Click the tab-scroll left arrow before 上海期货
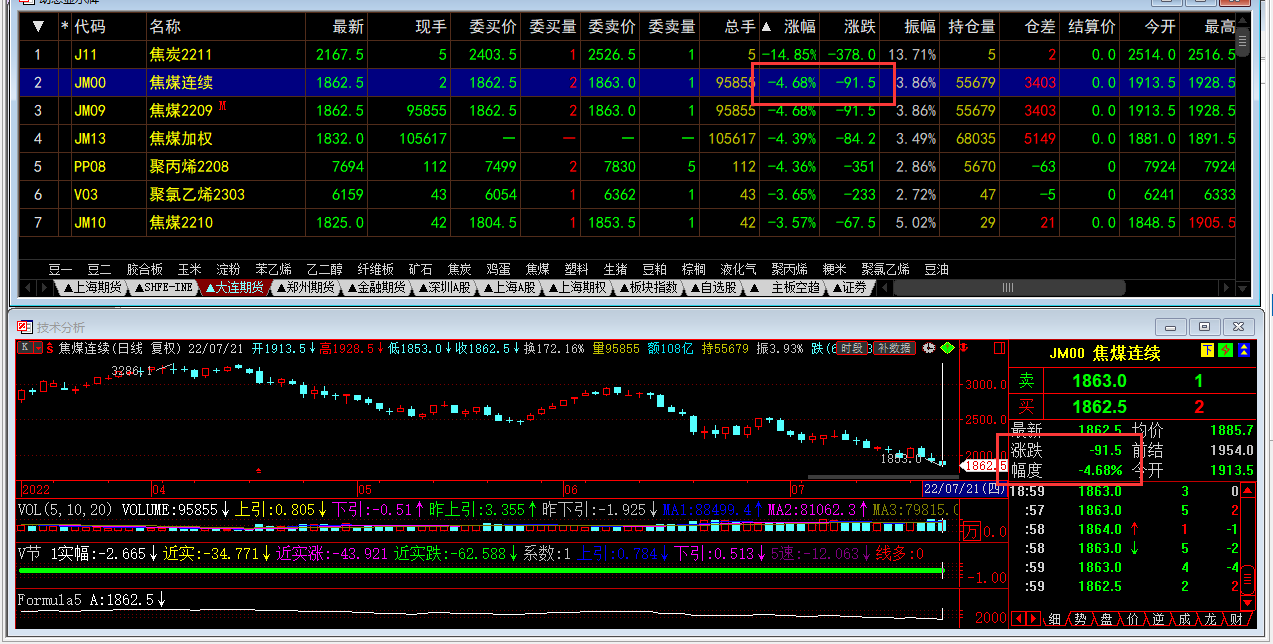The image size is (1273, 644). tap(29, 288)
